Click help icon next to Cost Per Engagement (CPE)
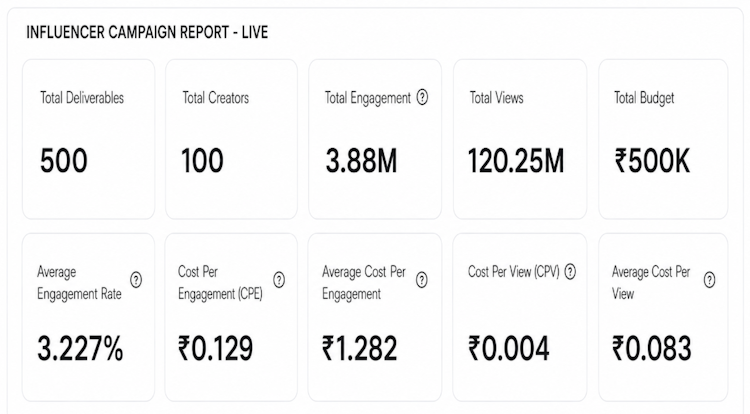The image size is (750, 414). [279, 280]
